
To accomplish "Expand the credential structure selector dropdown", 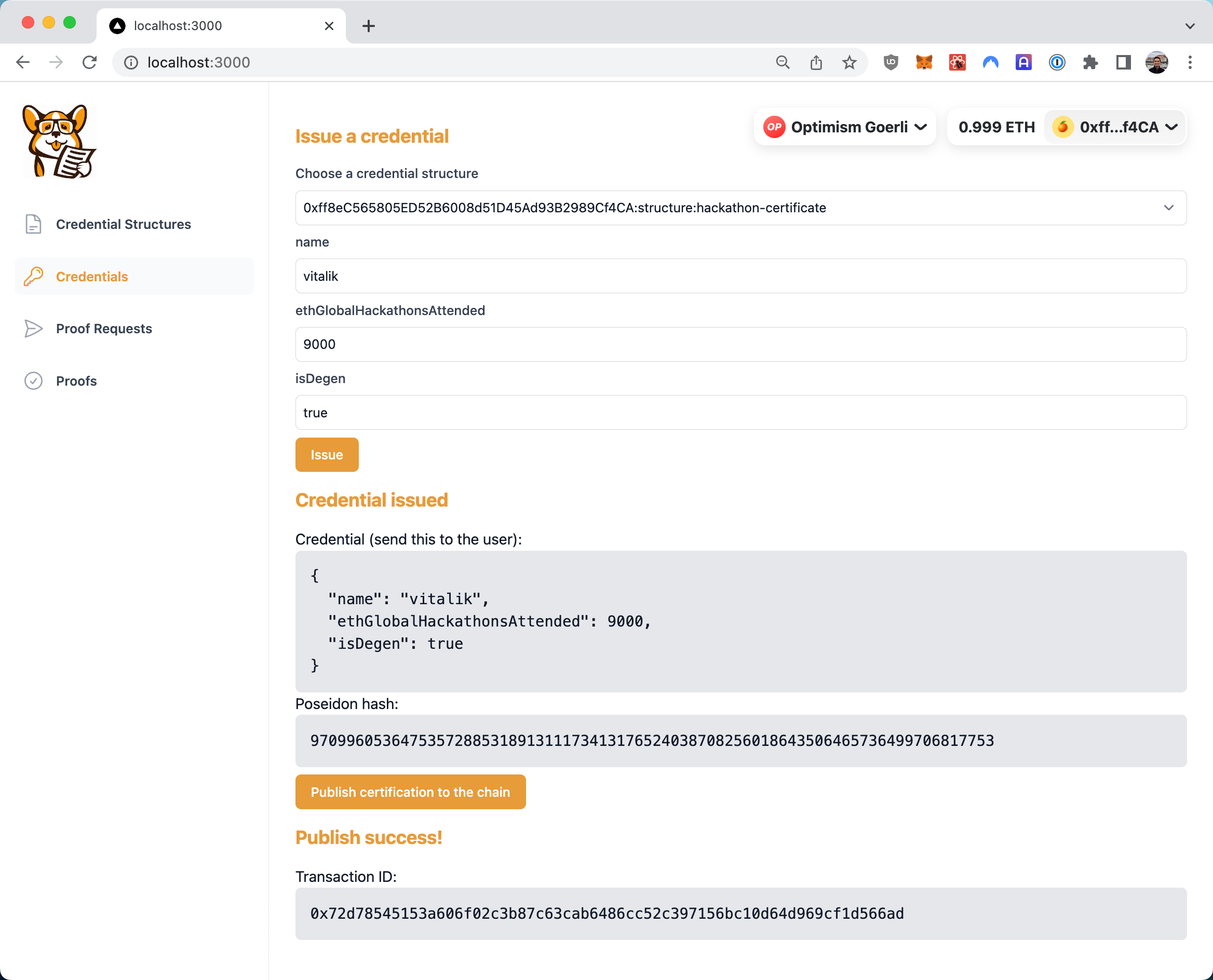I will (x=1169, y=208).
